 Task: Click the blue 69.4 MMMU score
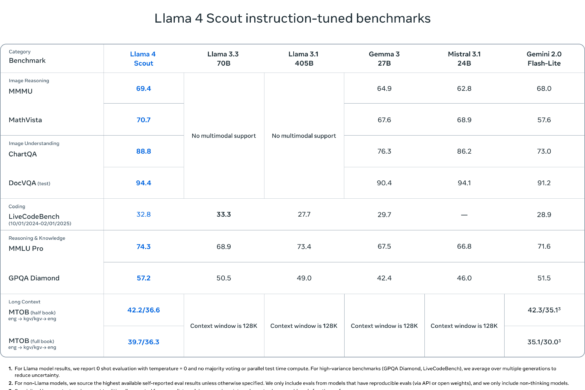click(143, 88)
